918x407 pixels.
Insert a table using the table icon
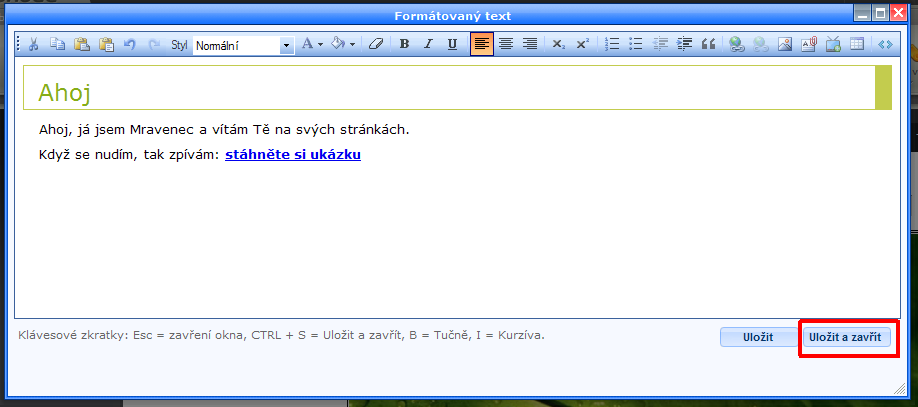pos(857,44)
